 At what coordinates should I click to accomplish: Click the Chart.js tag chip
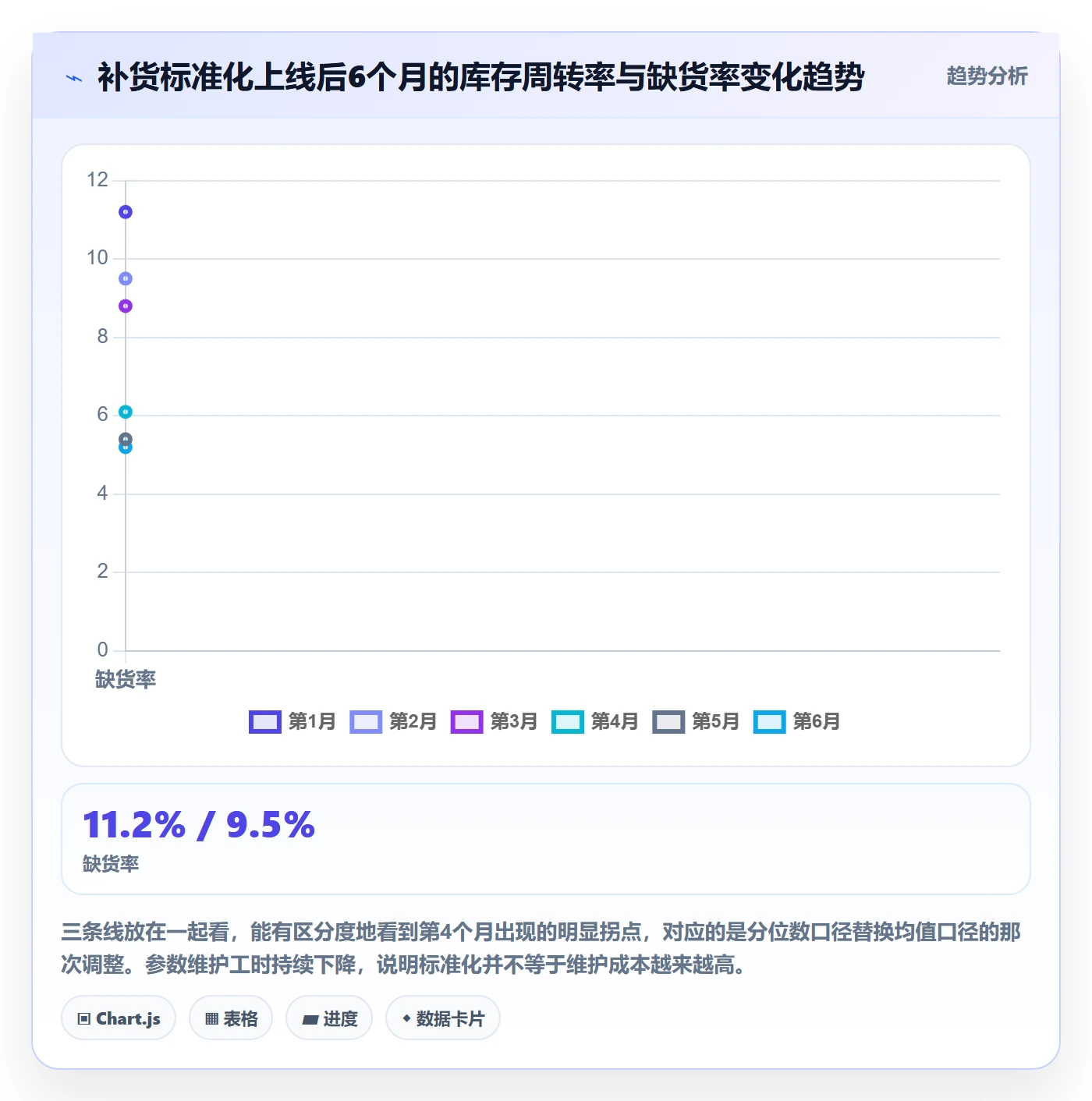(119, 1018)
